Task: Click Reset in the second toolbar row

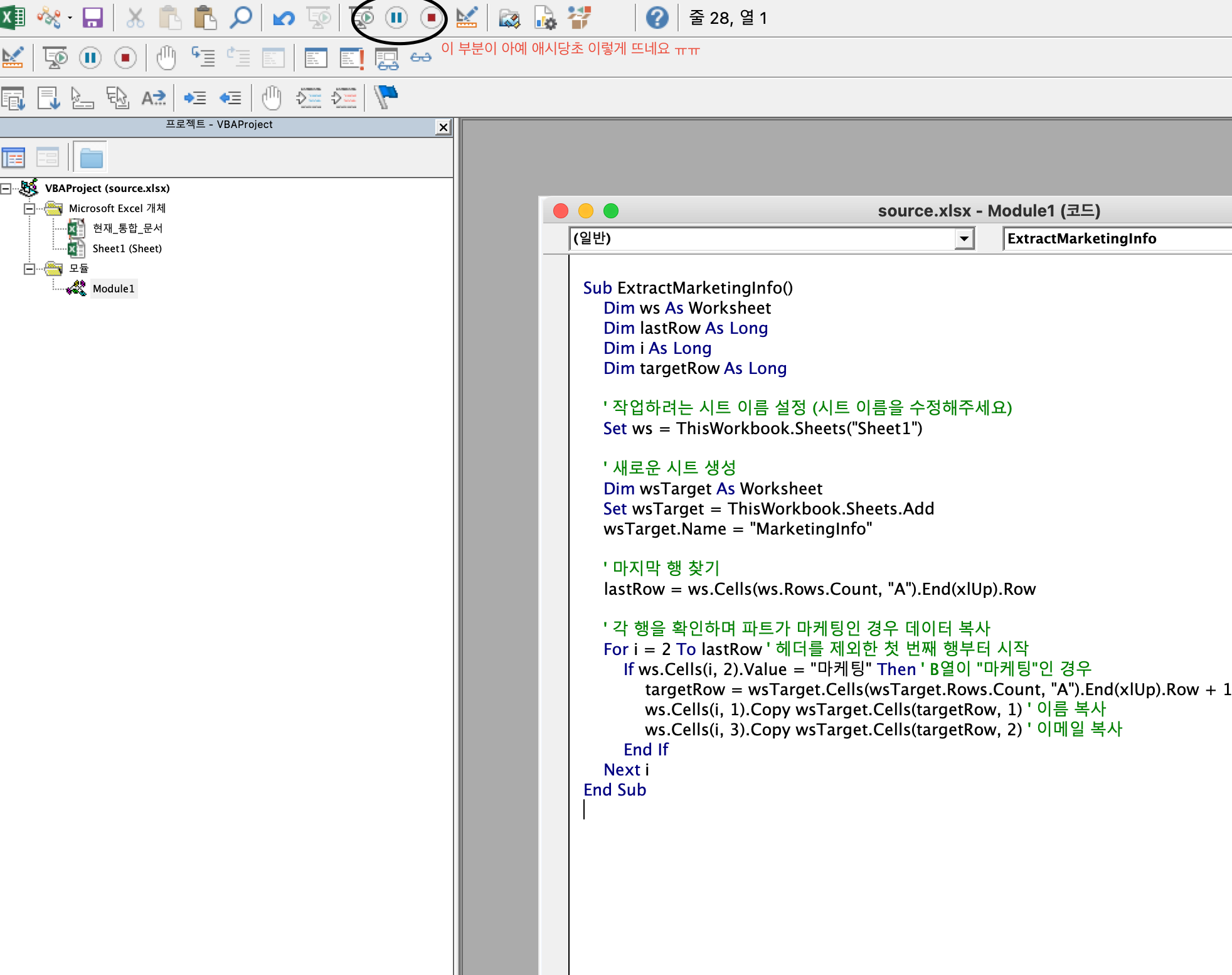Action: pyautogui.click(x=125, y=58)
